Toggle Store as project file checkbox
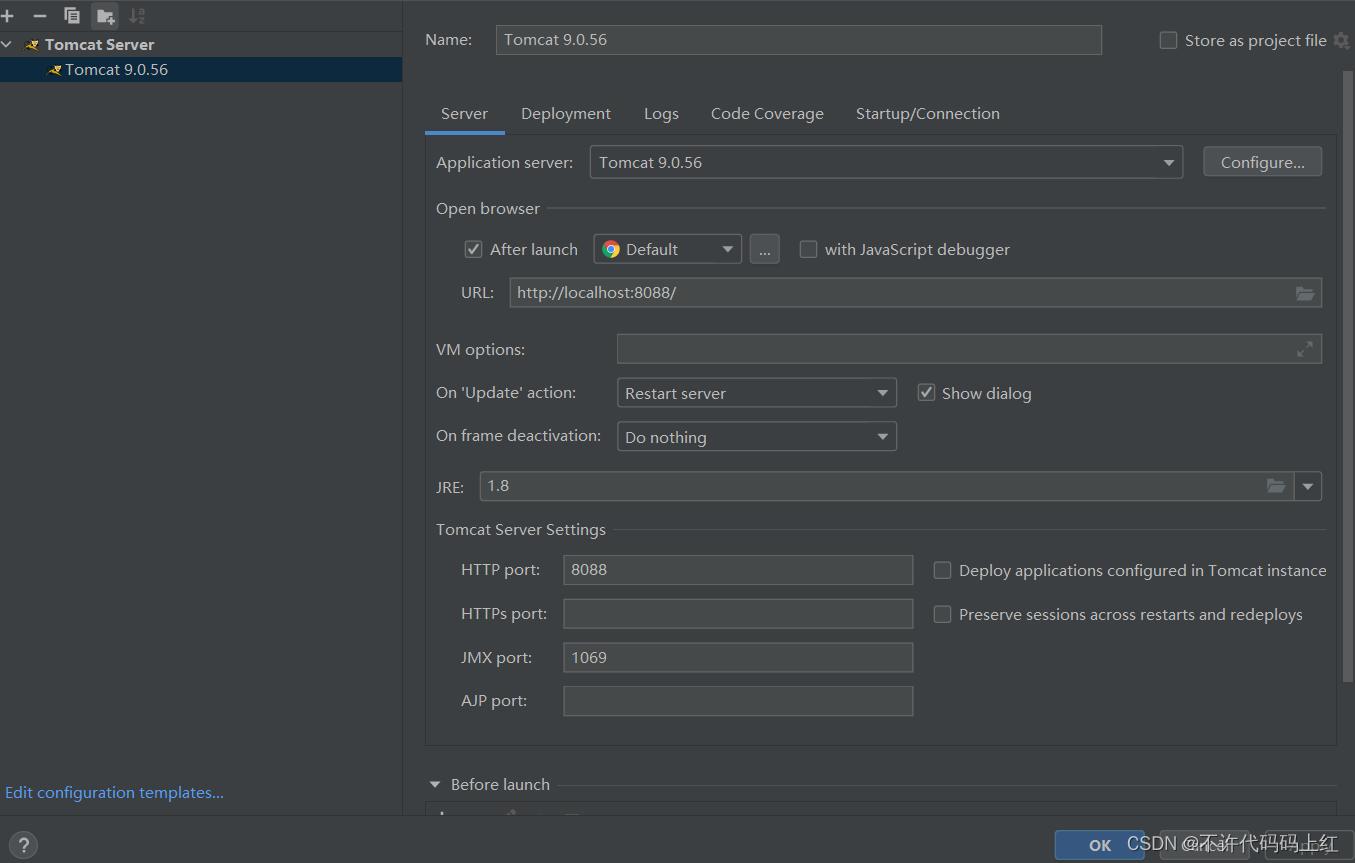Image resolution: width=1355 pixels, height=863 pixels. pos(1168,41)
